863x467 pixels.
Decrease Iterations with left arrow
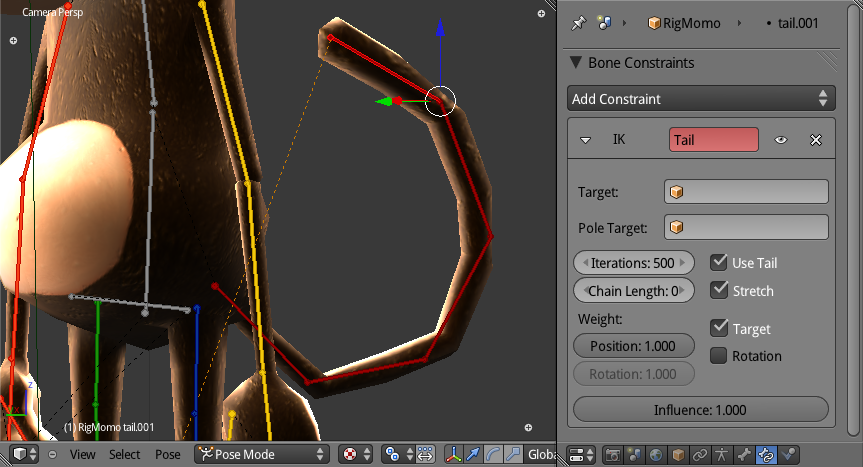586,262
